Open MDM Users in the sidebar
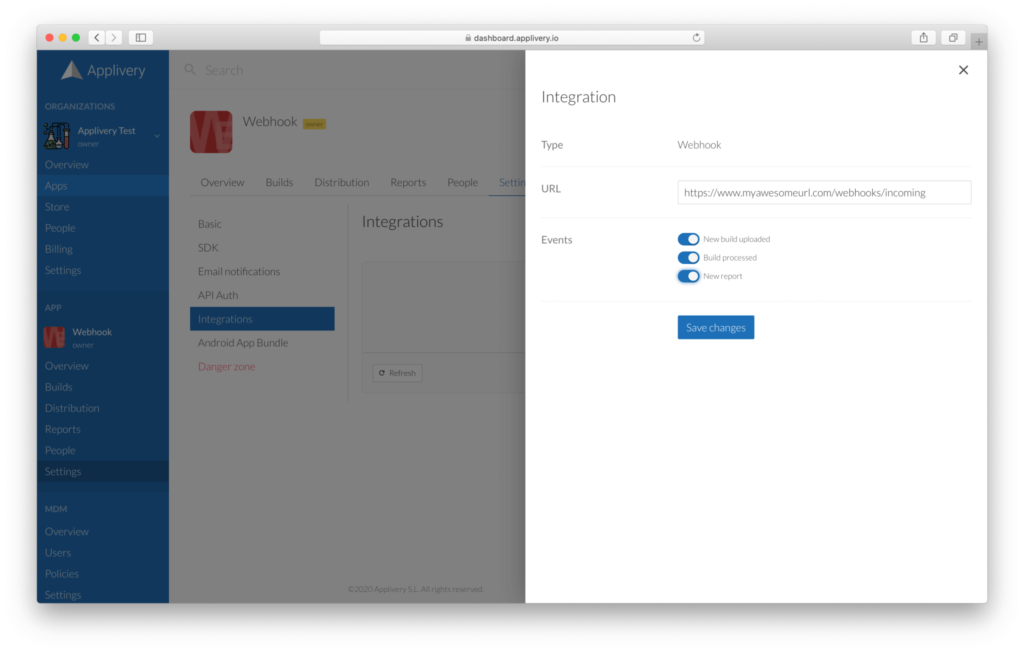The height and width of the screenshot is (652, 1024). pos(103,553)
